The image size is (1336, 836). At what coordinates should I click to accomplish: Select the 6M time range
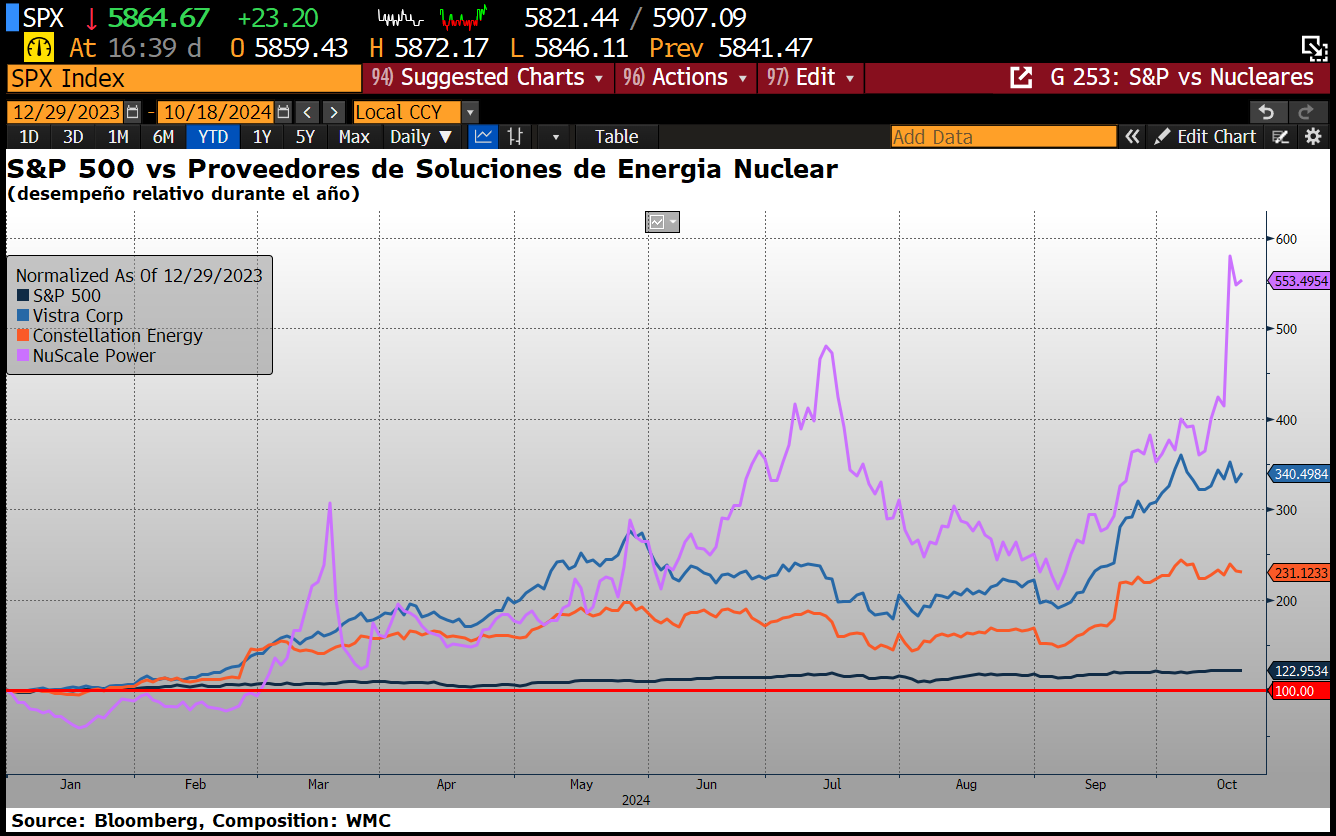(x=163, y=137)
